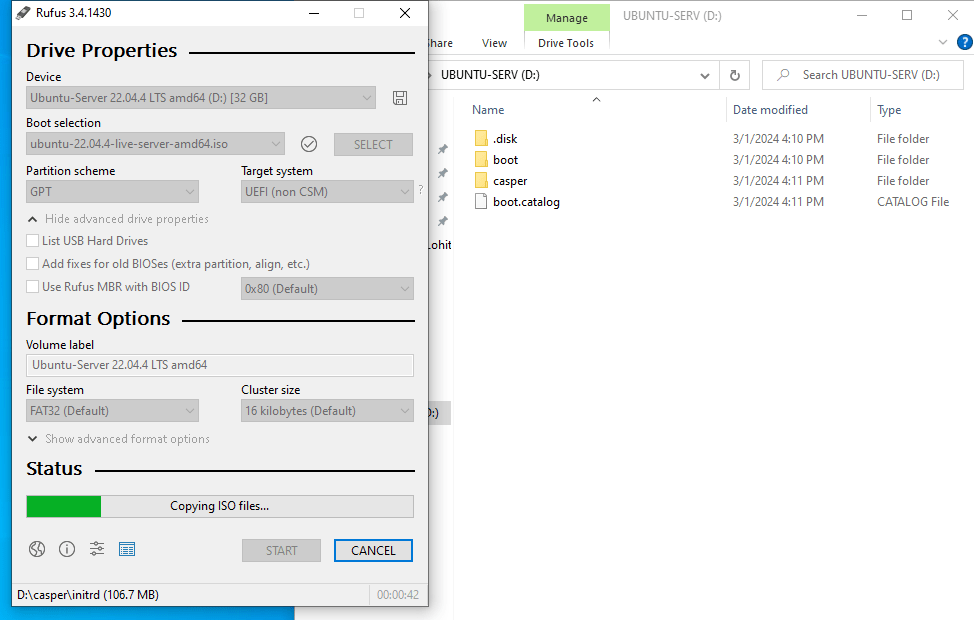Open the ISO checksum verification checkmark icon
Viewport: 974px width, 620px height.
309,144
